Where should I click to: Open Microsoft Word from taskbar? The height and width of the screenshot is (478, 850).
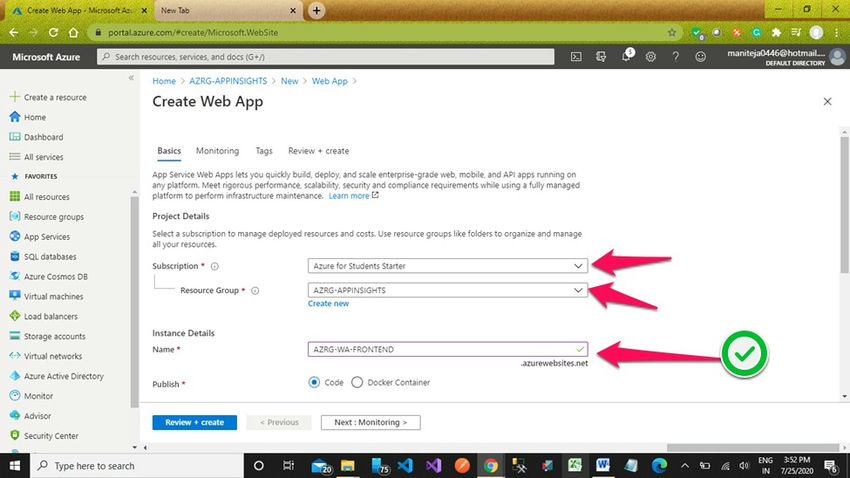pos(602,466)
